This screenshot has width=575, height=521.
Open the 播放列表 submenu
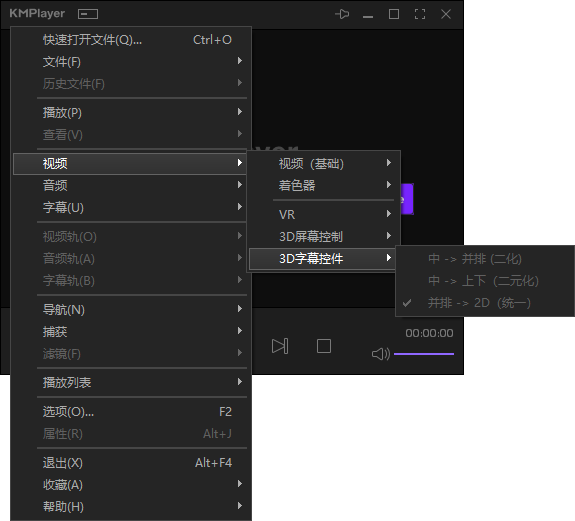coord(132,382)
